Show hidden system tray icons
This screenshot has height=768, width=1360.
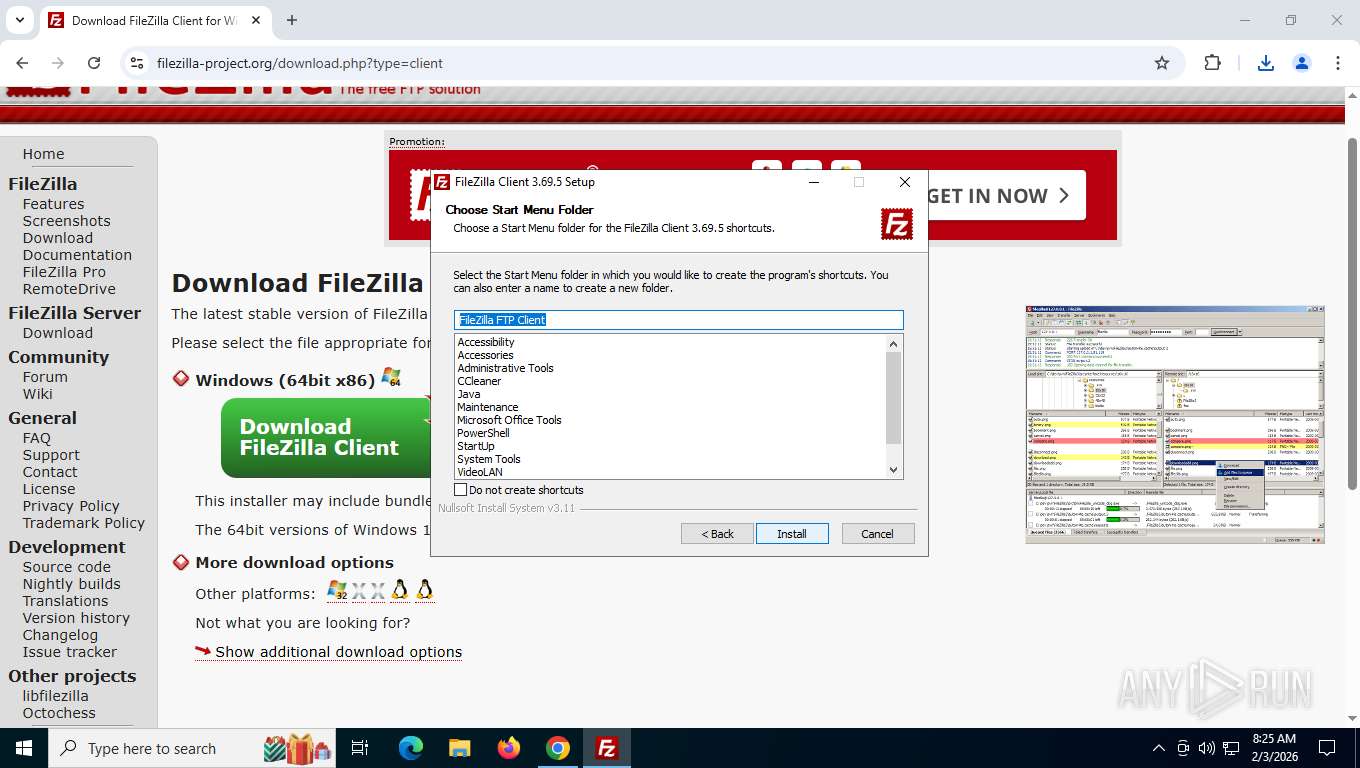tap(1159, 748)
